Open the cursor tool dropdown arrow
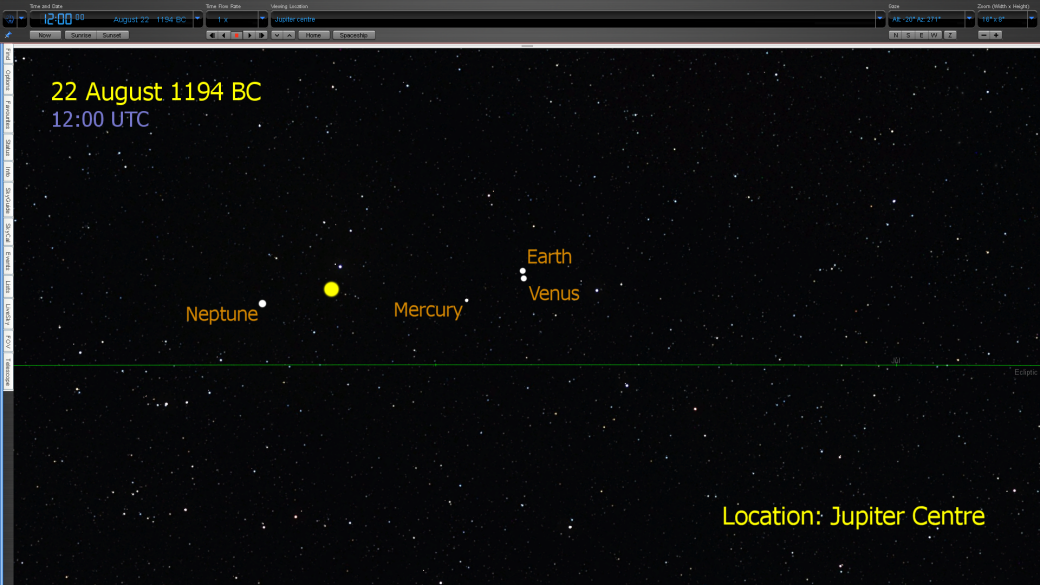1040x585 pixels. (22, 19)
